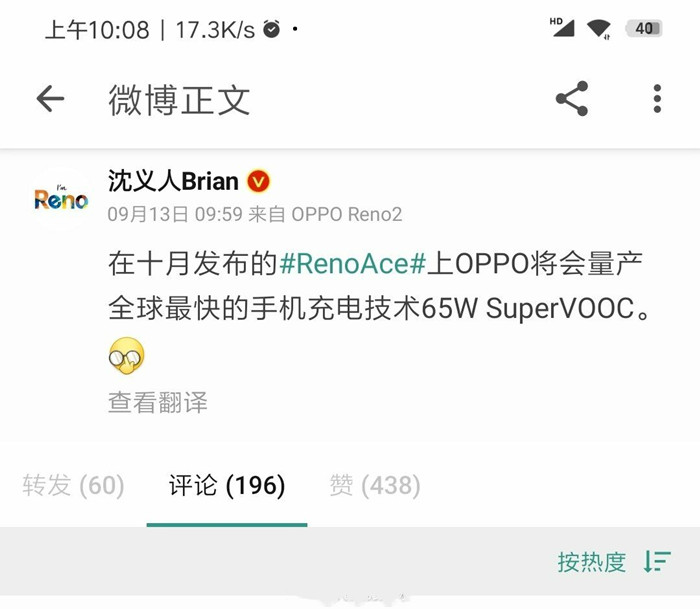Tap the battery indicator showing 40
This screenshot has width=700, height=609.
[x=644, y=29]
